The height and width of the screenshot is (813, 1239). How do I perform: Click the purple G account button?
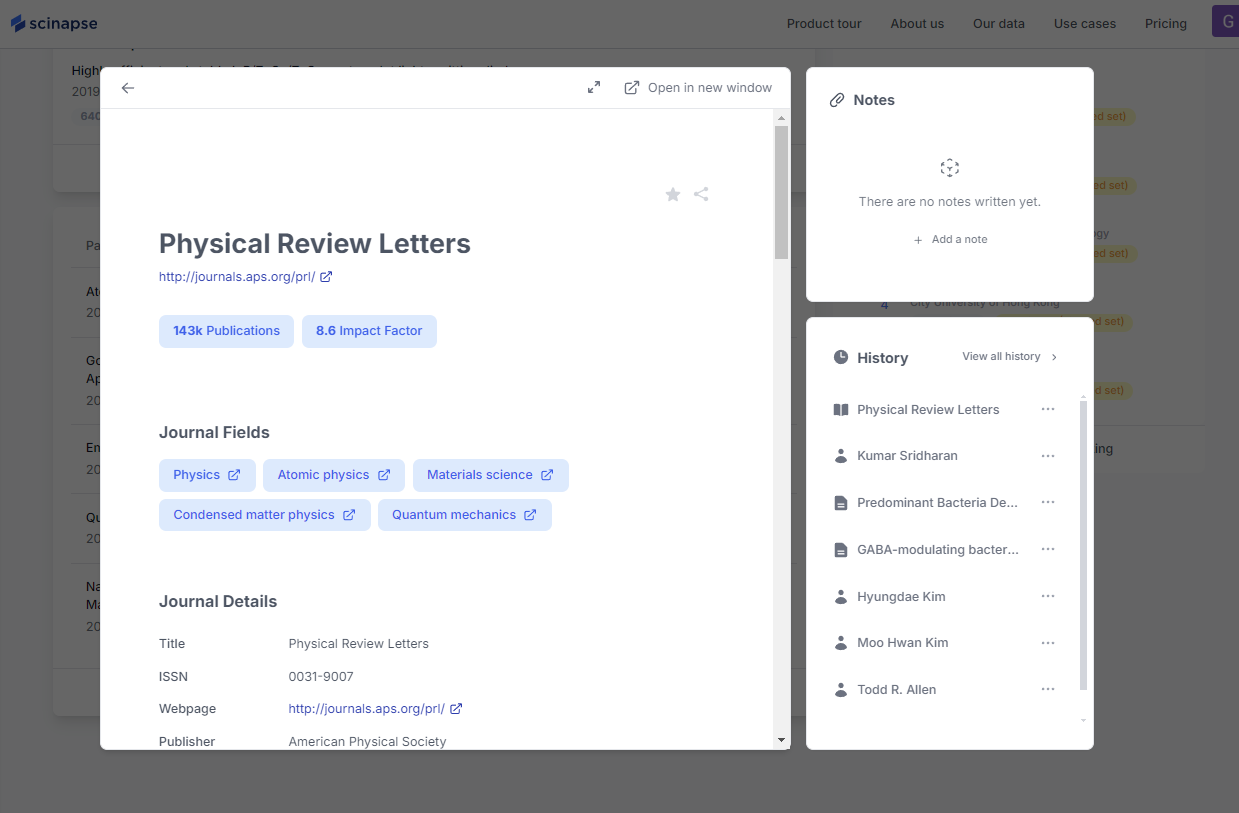coord(1225,21)
